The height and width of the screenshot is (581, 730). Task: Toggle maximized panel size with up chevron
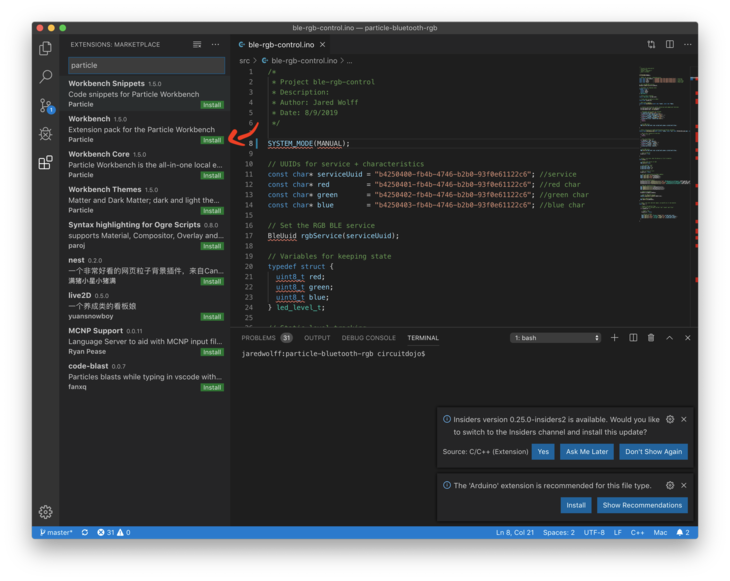[669, 338]
